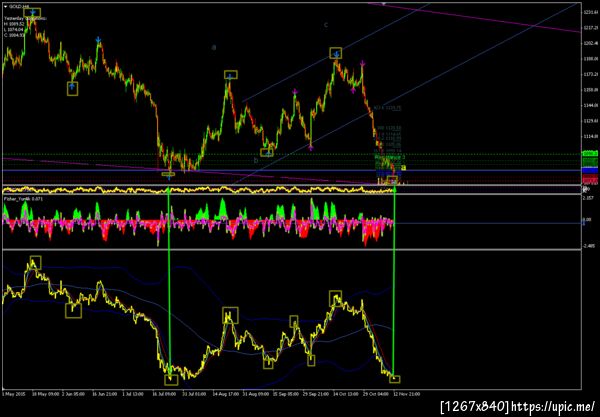This screenshot has width=600, height=417.
Task: Click the 16 Jun 21:00 time label
Action: click(x=104, y=394)
